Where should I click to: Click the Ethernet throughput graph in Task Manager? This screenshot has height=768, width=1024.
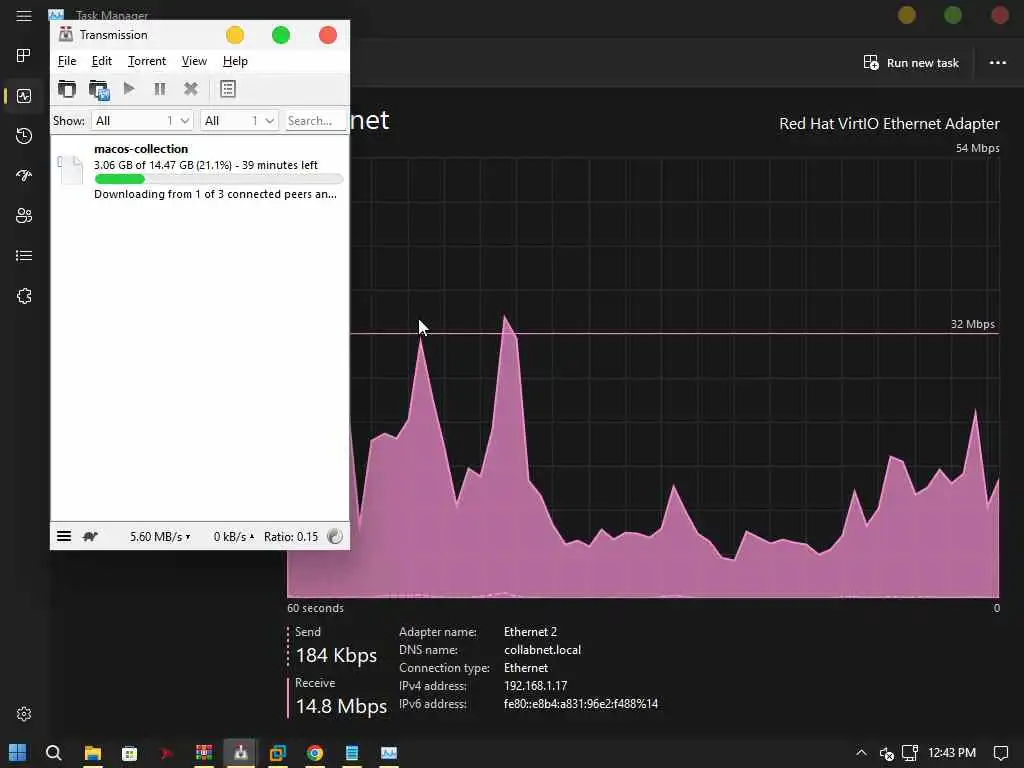(x=643, y=377)
